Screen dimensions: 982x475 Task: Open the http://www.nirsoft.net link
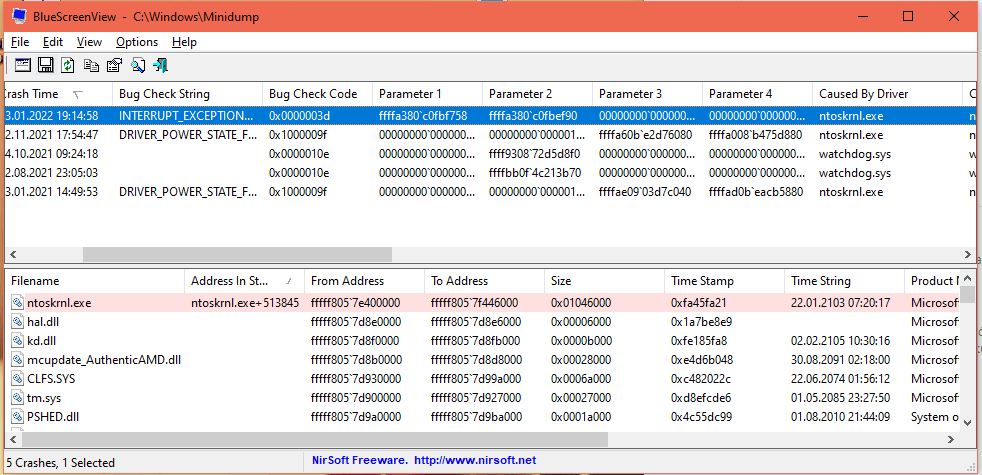[x=475, y=461]
